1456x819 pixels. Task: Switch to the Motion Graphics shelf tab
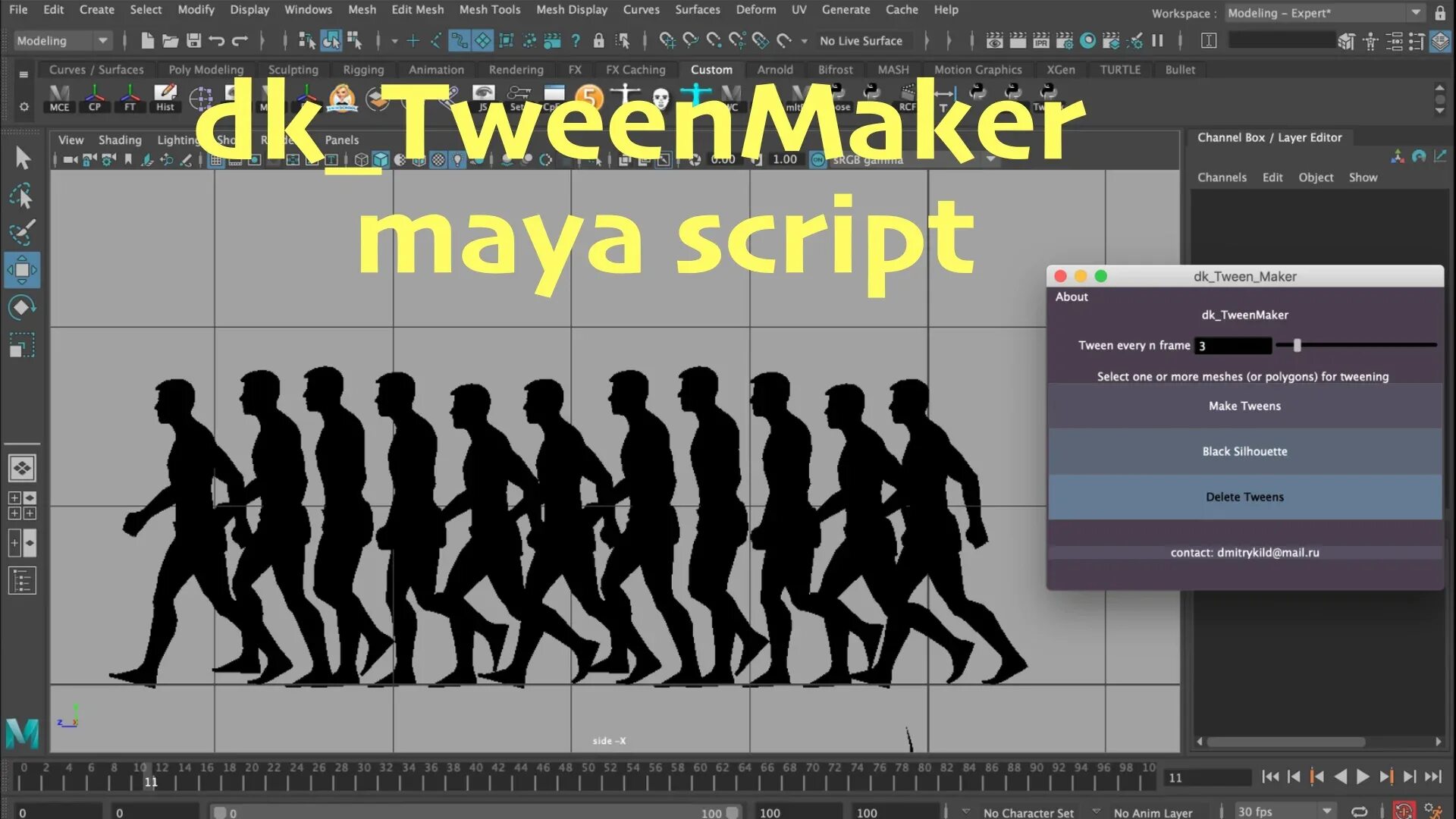point(977,70)
